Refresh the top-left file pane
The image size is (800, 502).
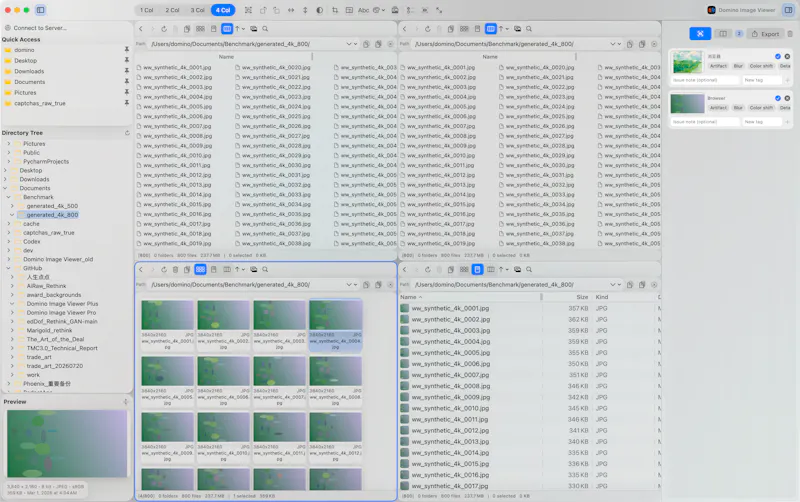pos(164,29)
